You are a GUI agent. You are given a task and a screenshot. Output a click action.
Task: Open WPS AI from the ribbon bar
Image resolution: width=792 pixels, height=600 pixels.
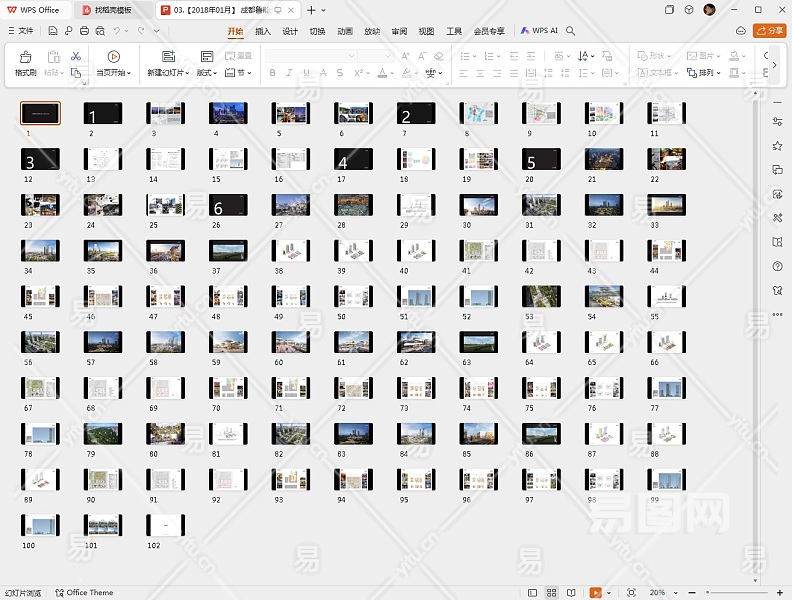pos(539,31)
